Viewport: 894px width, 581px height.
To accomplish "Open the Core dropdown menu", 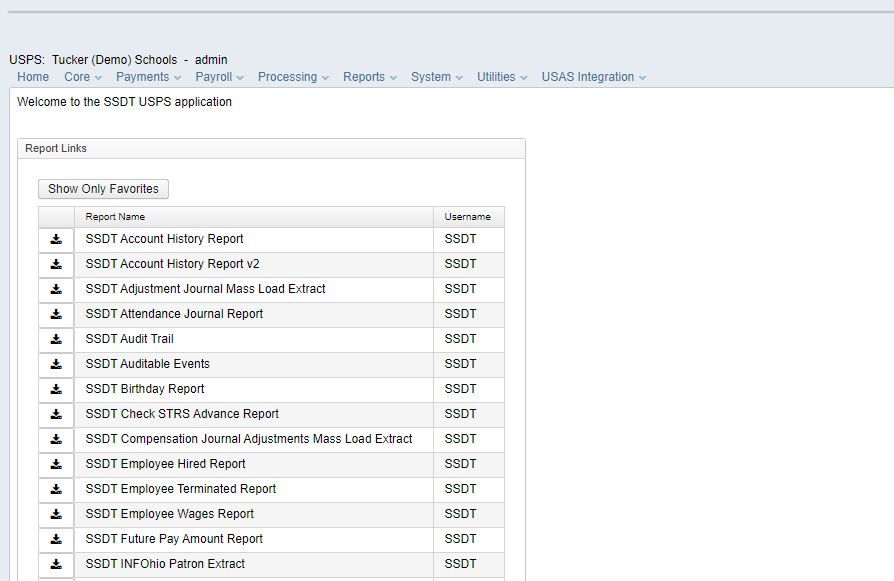I will pyautogui.click(x=83, y=77).
